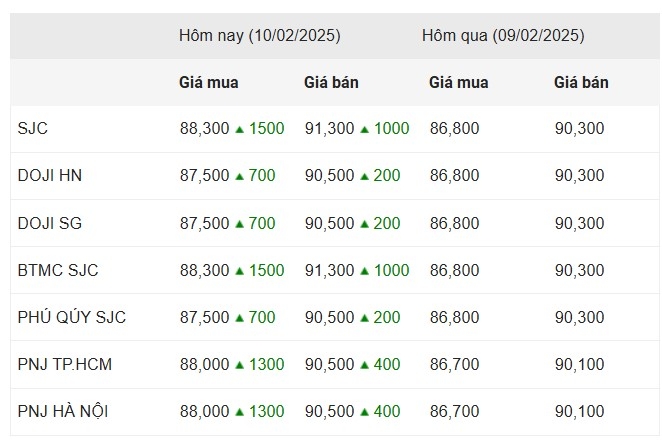Click DOJI SG's green Giá bán increase arrow
Image resolution: width=662 pixels, height=440 pixels.
click(364, 223)
